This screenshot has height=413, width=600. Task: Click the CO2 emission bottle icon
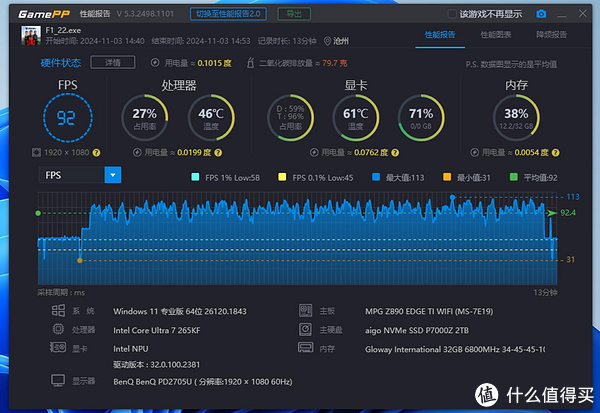250,62
